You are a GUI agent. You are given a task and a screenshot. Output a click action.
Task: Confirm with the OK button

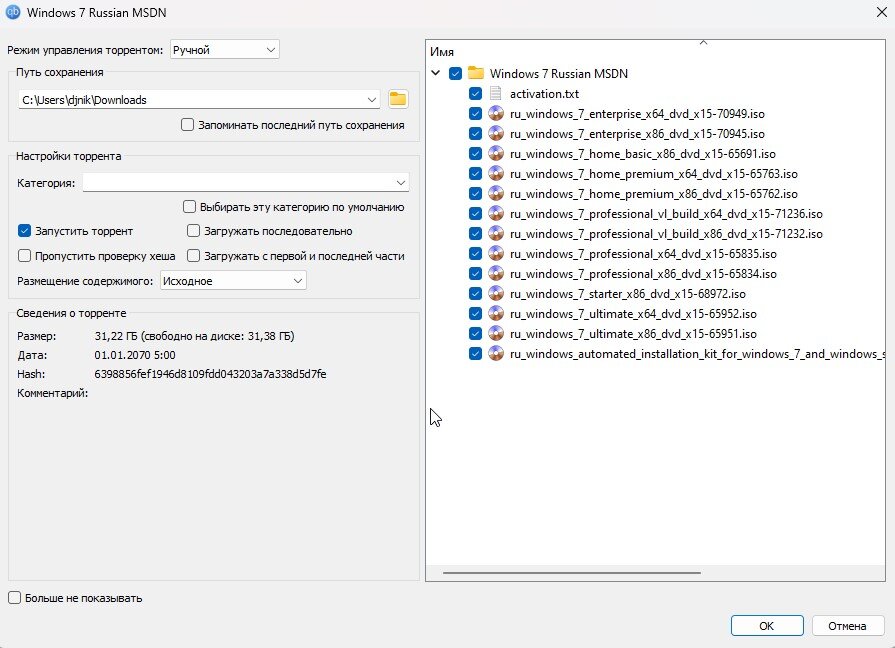(767, 626)
